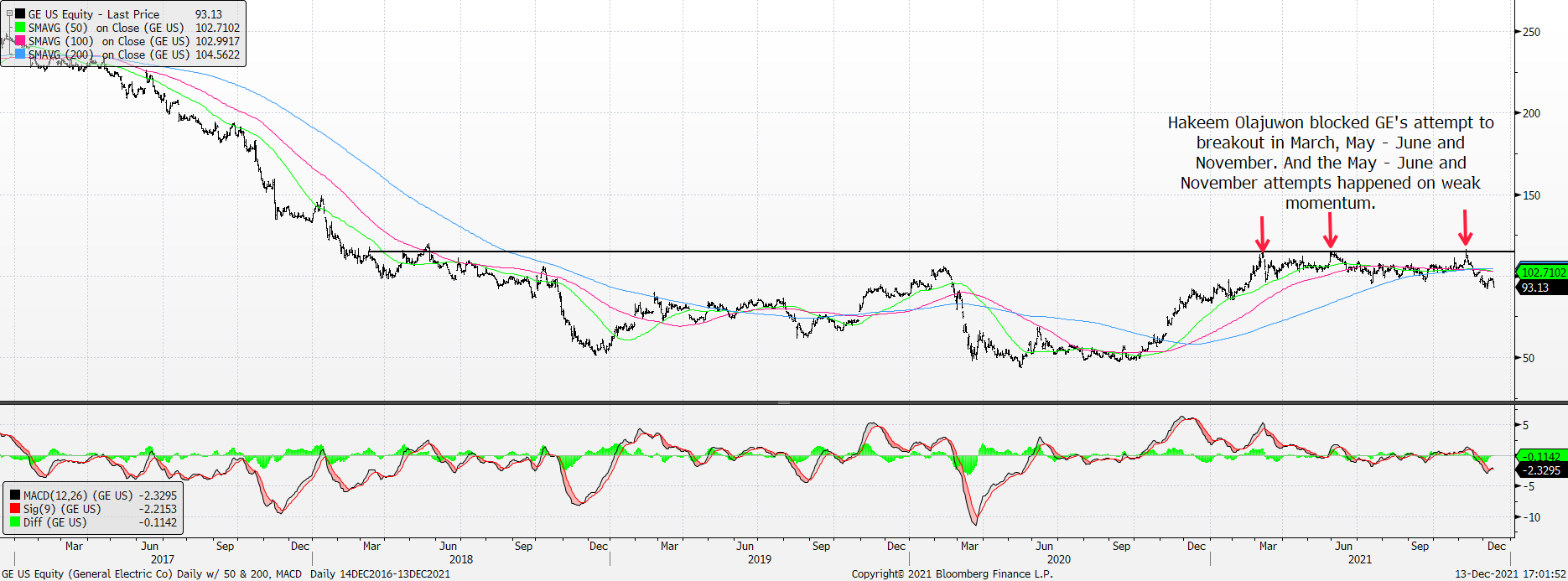Click the Copyright 2021 Bloomberg Finance L.P. text
This screenshot has height=581, width=1568.
(x=952, y=574)
